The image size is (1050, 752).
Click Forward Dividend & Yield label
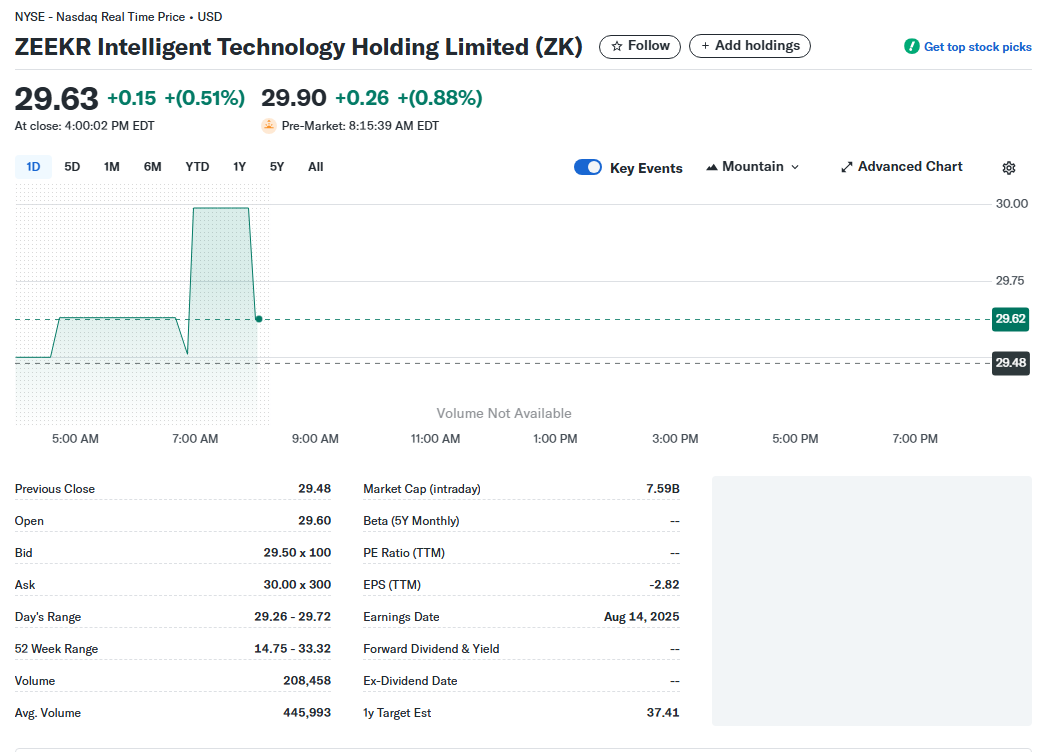(x=431, y=649)
